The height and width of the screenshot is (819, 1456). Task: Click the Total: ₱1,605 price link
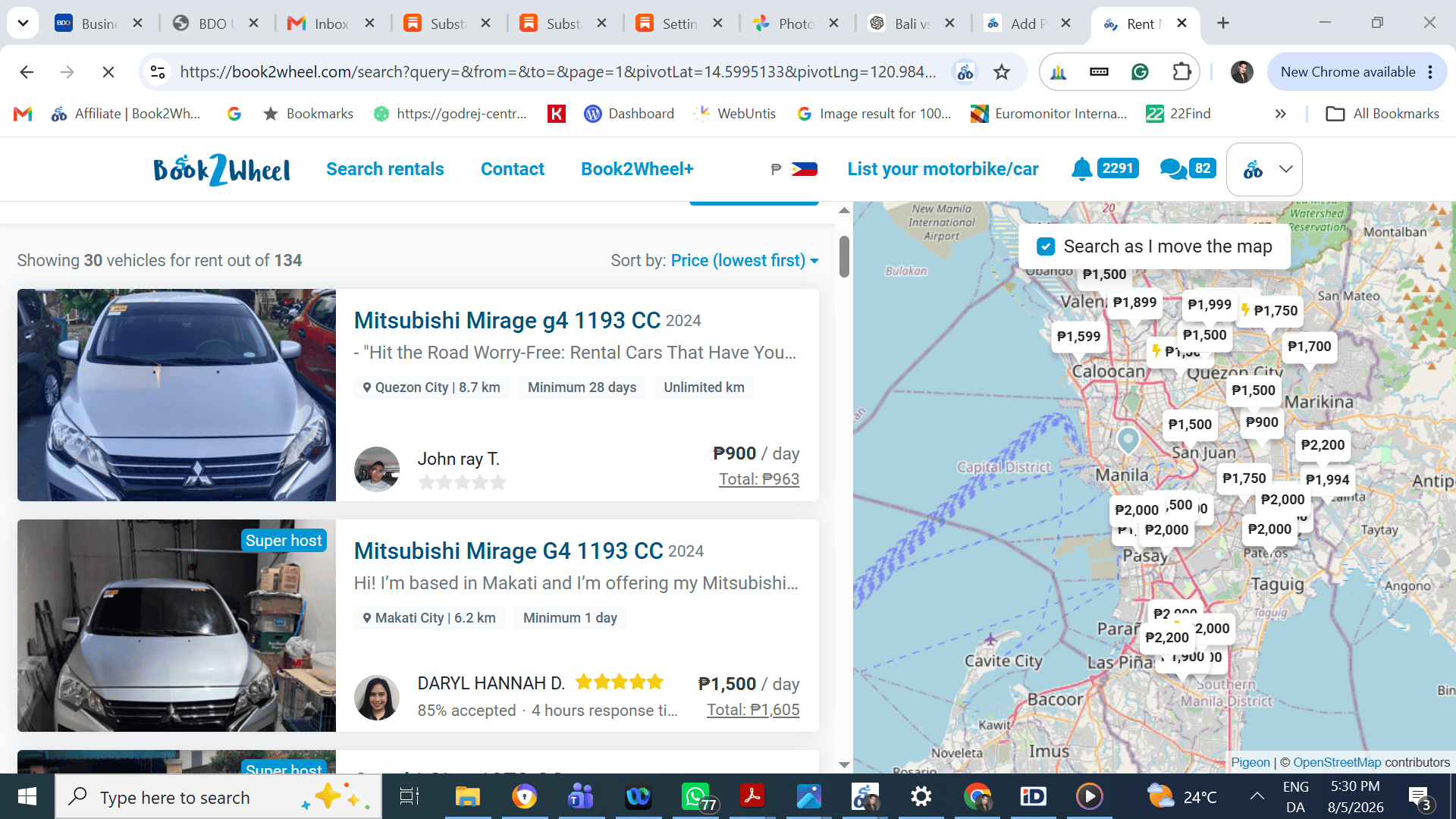(753, 710)
